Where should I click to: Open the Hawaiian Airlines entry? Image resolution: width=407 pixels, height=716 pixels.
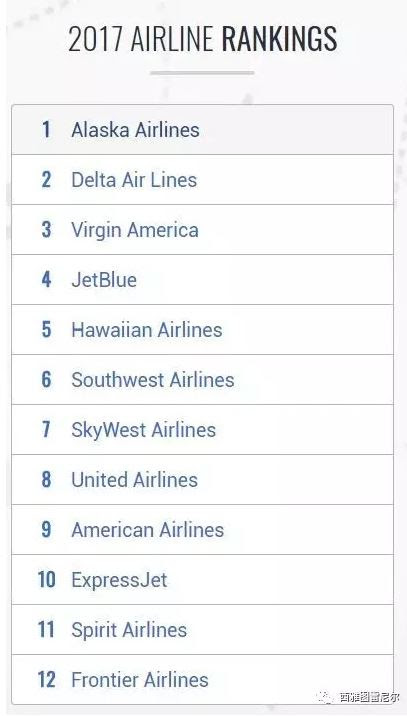202,329
